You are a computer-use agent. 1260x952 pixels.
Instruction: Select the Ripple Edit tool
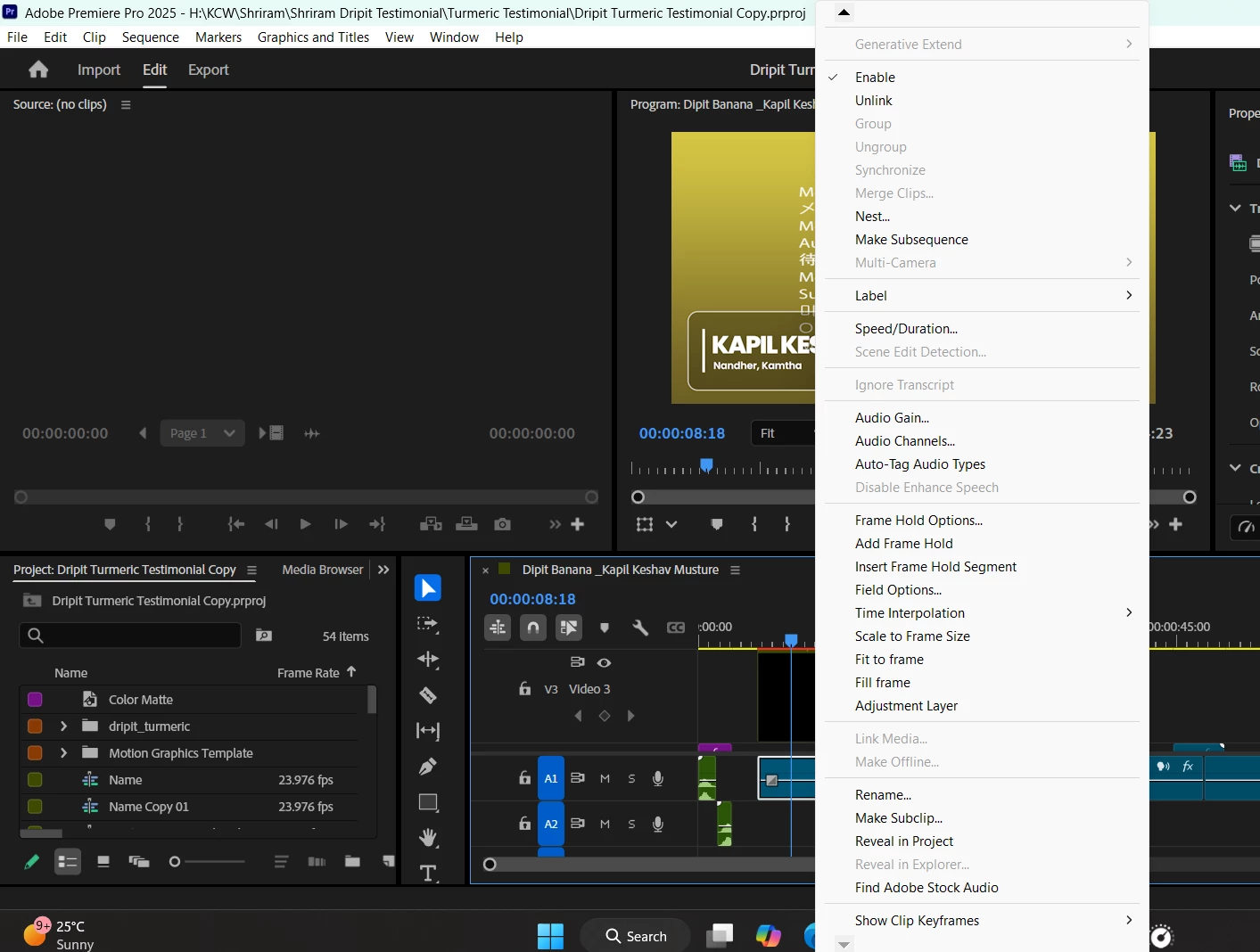tap(428, 660)
